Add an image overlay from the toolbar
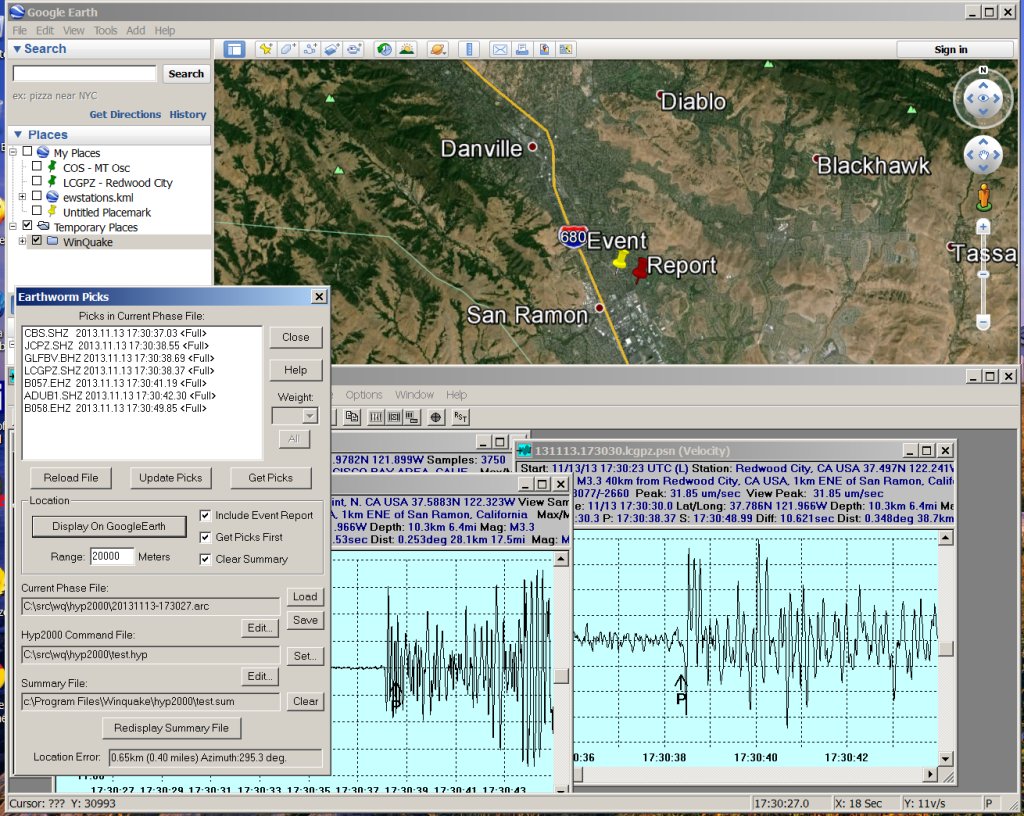Screen dimensions: 1024x816 coord(332,50)
